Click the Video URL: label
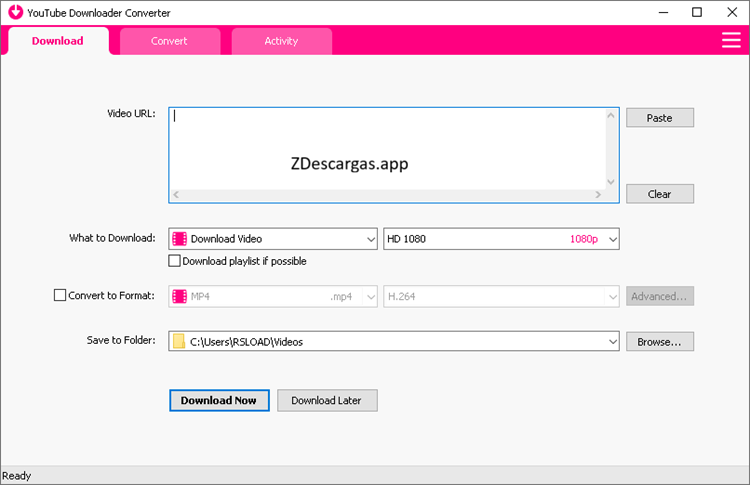Viewport: 750px width, 485px height. [x=131, y=113]
